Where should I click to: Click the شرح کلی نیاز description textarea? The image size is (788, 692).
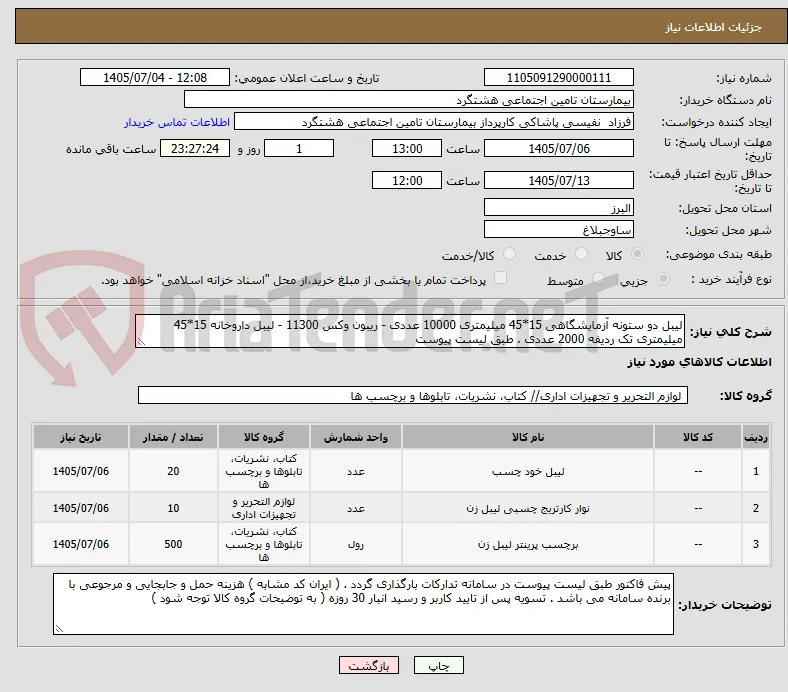click(x=410, y=332)
